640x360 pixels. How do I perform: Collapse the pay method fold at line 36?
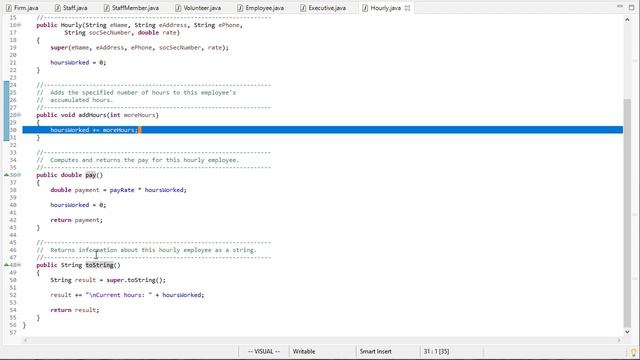pos(19,175)
